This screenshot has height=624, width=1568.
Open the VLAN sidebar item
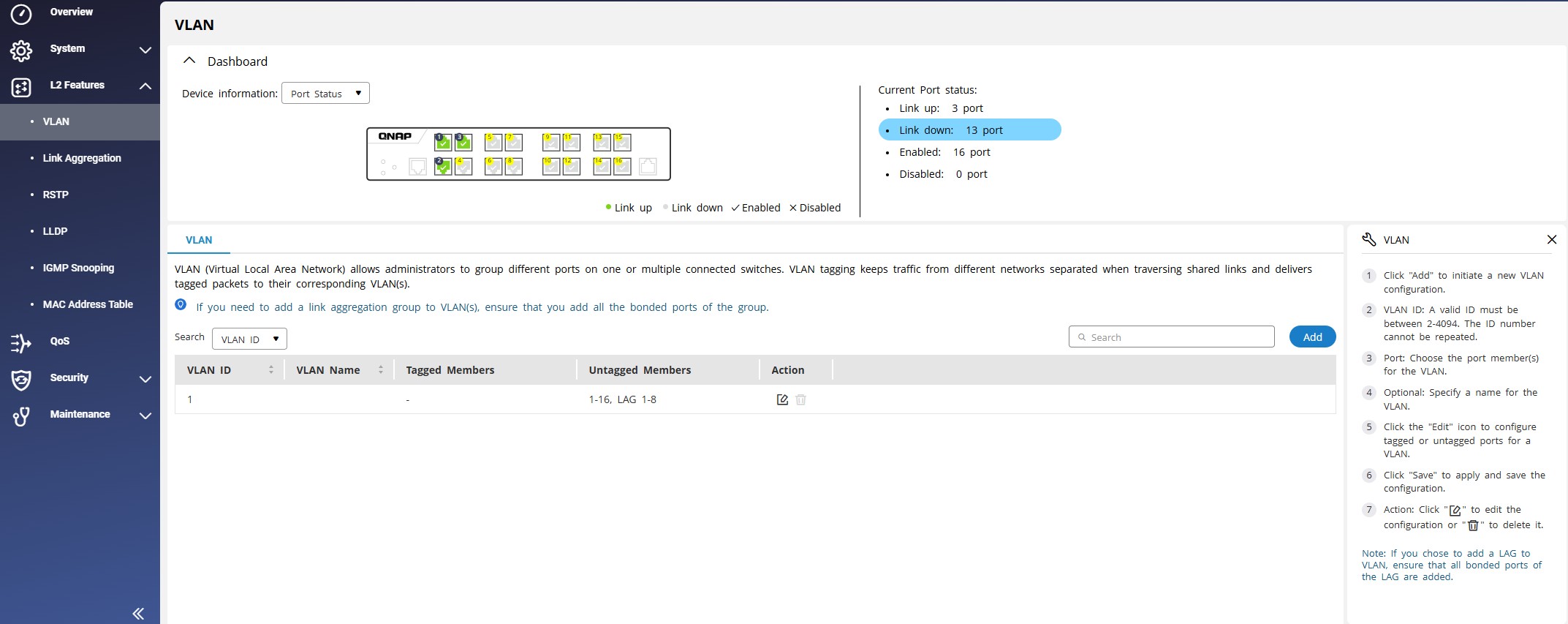coord(80,122)
